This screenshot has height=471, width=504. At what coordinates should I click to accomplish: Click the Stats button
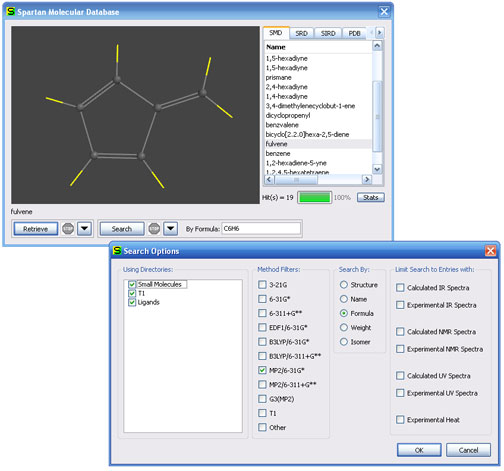tap(371, 198)
